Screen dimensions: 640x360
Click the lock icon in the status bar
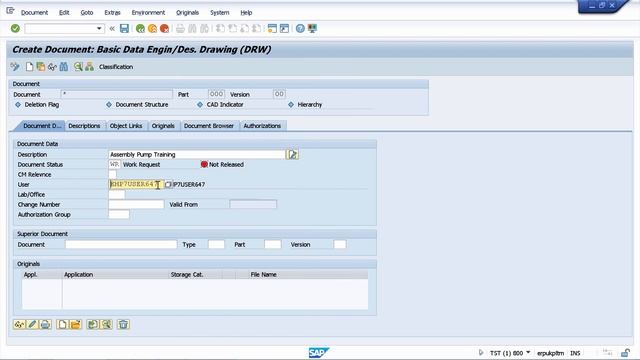[625, 353]
